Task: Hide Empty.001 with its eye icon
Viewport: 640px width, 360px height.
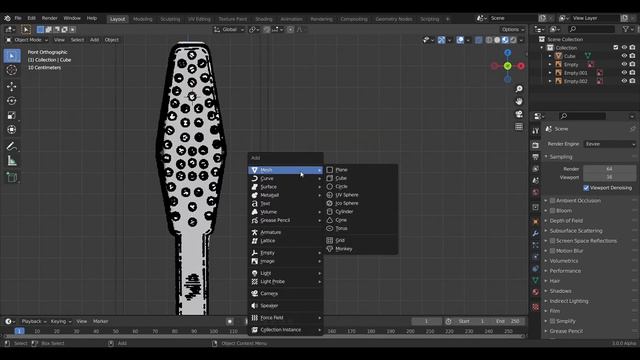Action: tap(624, 73)
